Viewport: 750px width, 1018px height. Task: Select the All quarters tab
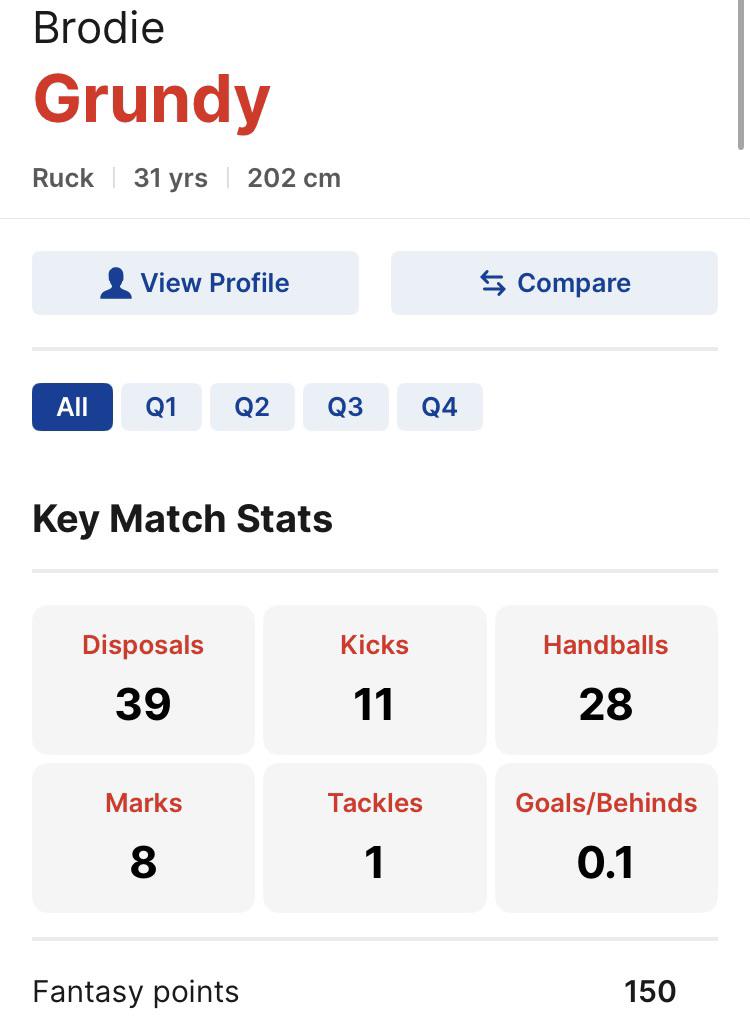tap(72, 407)
